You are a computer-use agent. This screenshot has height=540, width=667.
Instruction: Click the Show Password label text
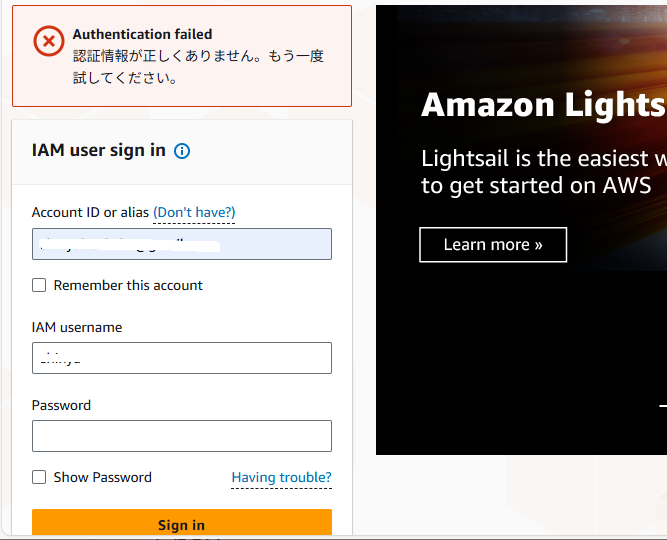pyautogui.click(x=102, y=477)
